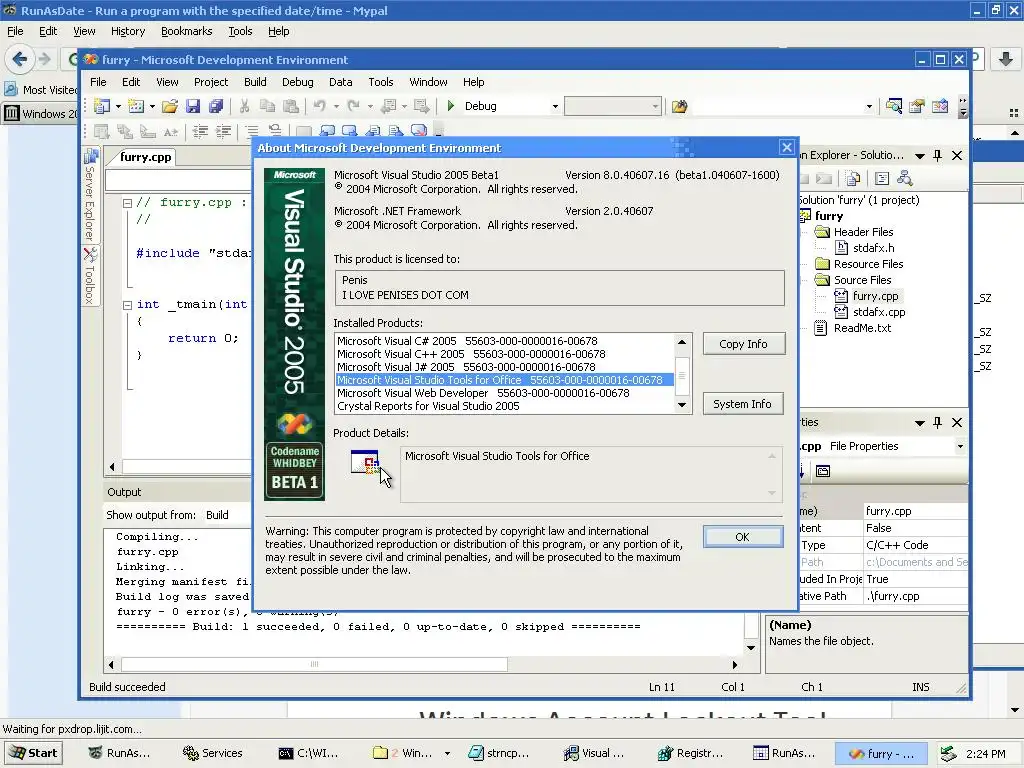Image resolution: width=1024 pixels, height=768 pixels.
Task: Click the Cut scissors icon
Action: 244,106
